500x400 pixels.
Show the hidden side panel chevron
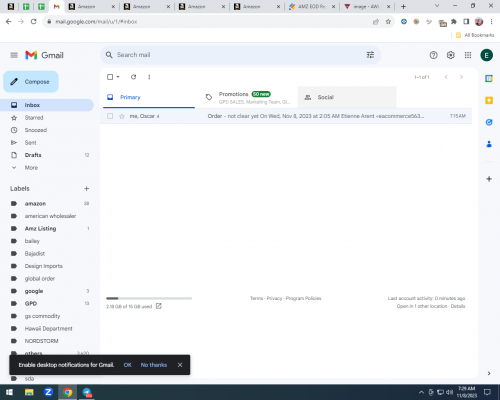[489, 373]
